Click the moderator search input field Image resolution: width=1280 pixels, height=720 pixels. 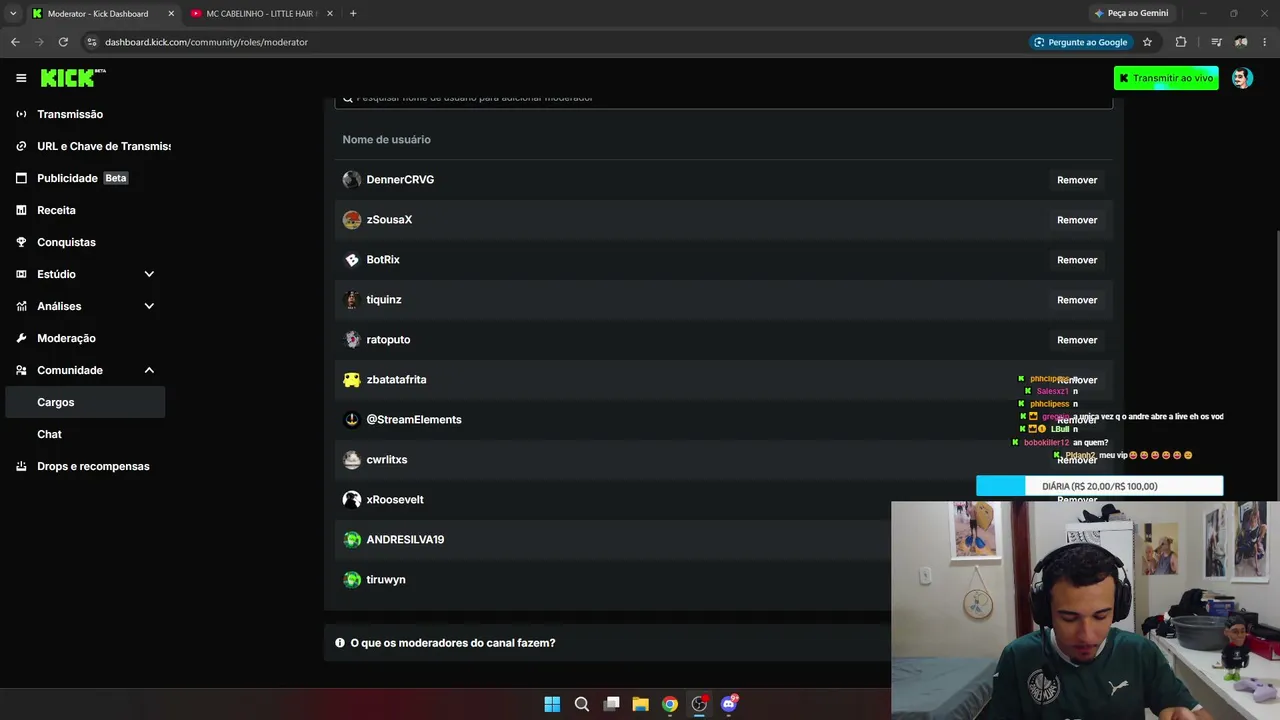(x=724, y=100)
